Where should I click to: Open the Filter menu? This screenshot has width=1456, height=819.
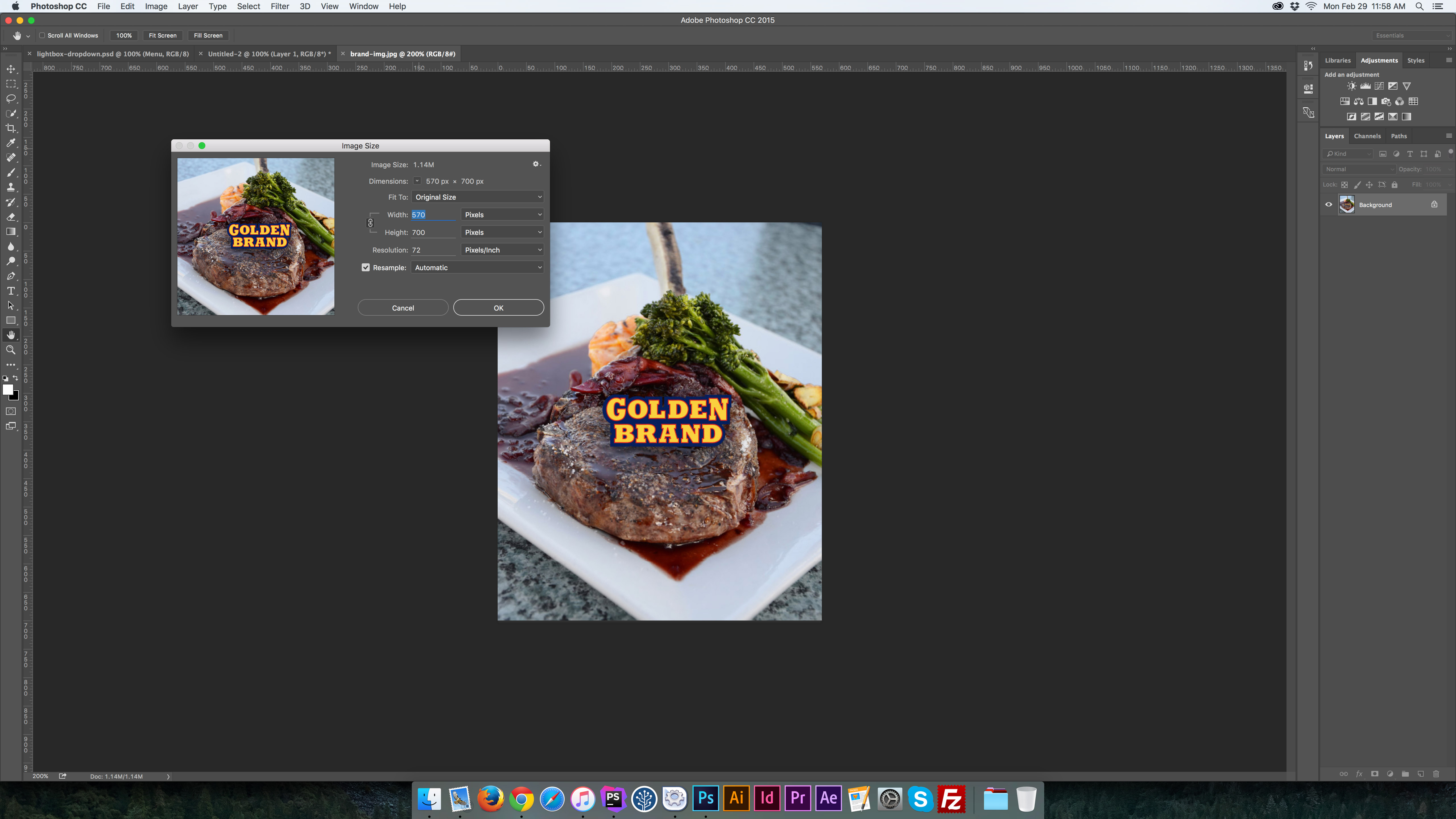[279, 6]
